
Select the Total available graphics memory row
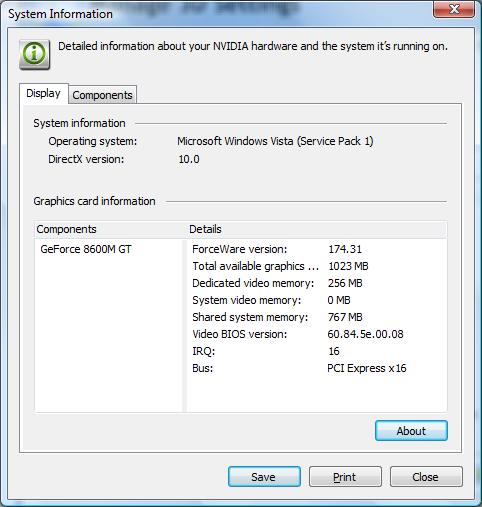pos(317,266)
